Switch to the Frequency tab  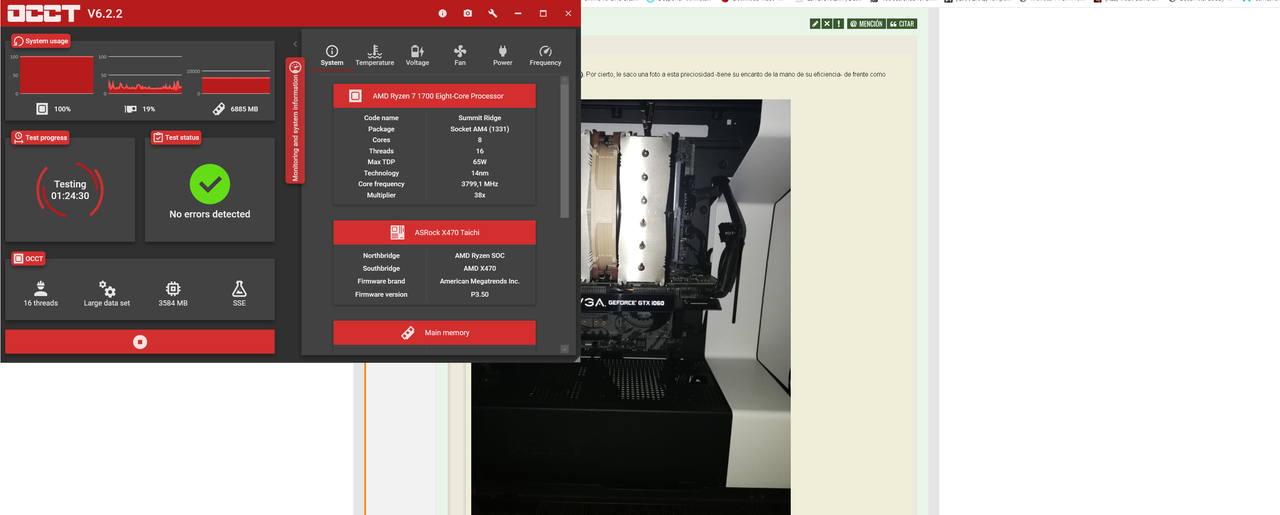pos(546,55)
